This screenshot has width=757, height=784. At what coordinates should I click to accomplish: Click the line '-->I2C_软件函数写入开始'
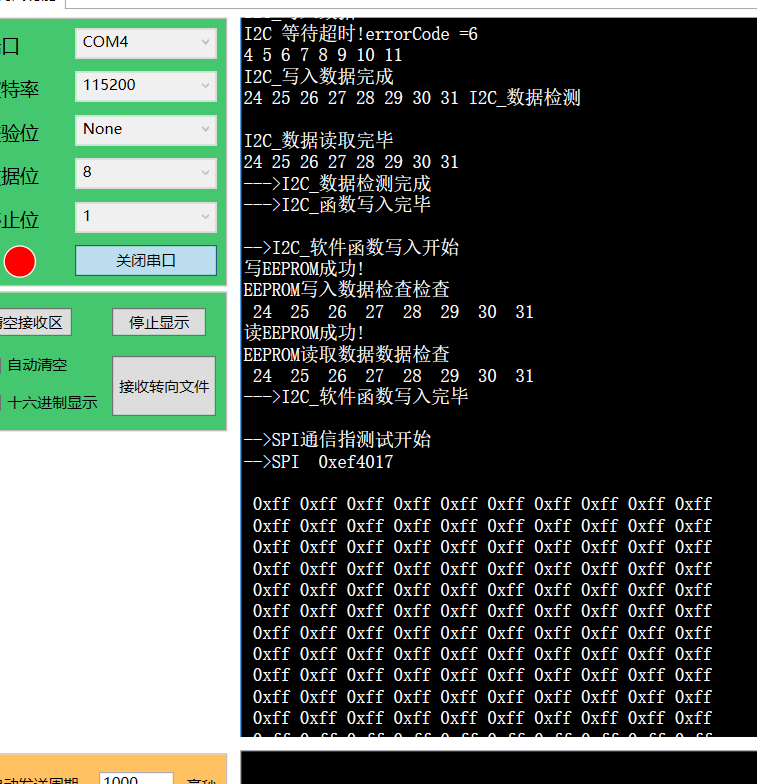351,248
